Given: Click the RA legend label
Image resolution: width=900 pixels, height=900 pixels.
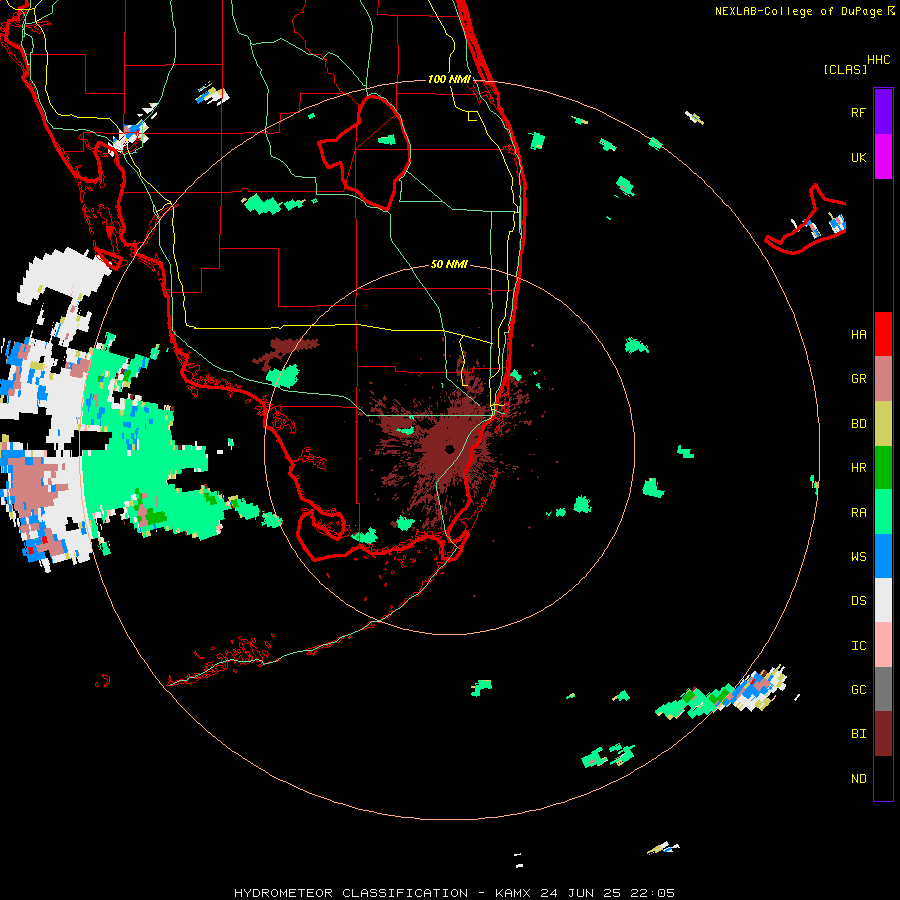Looking at the screenshot, I should 858,512.
